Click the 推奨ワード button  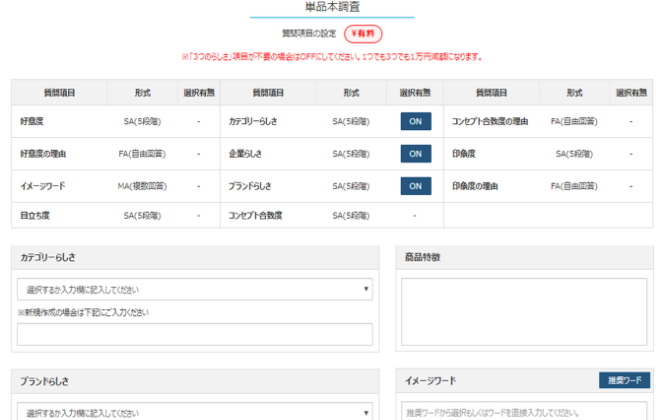point(624,380)
